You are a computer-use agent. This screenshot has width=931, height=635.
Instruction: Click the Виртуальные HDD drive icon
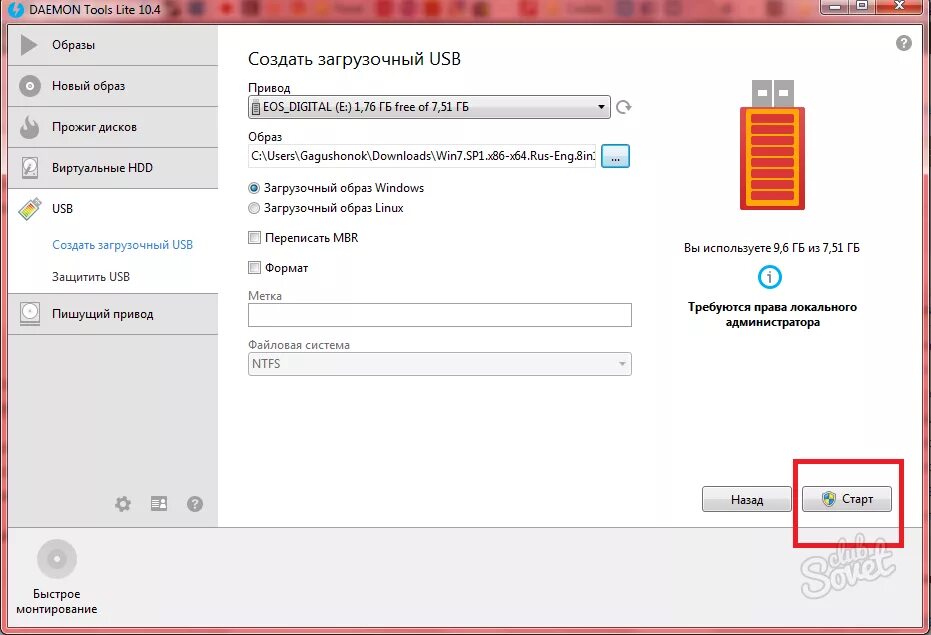[30, 168]
